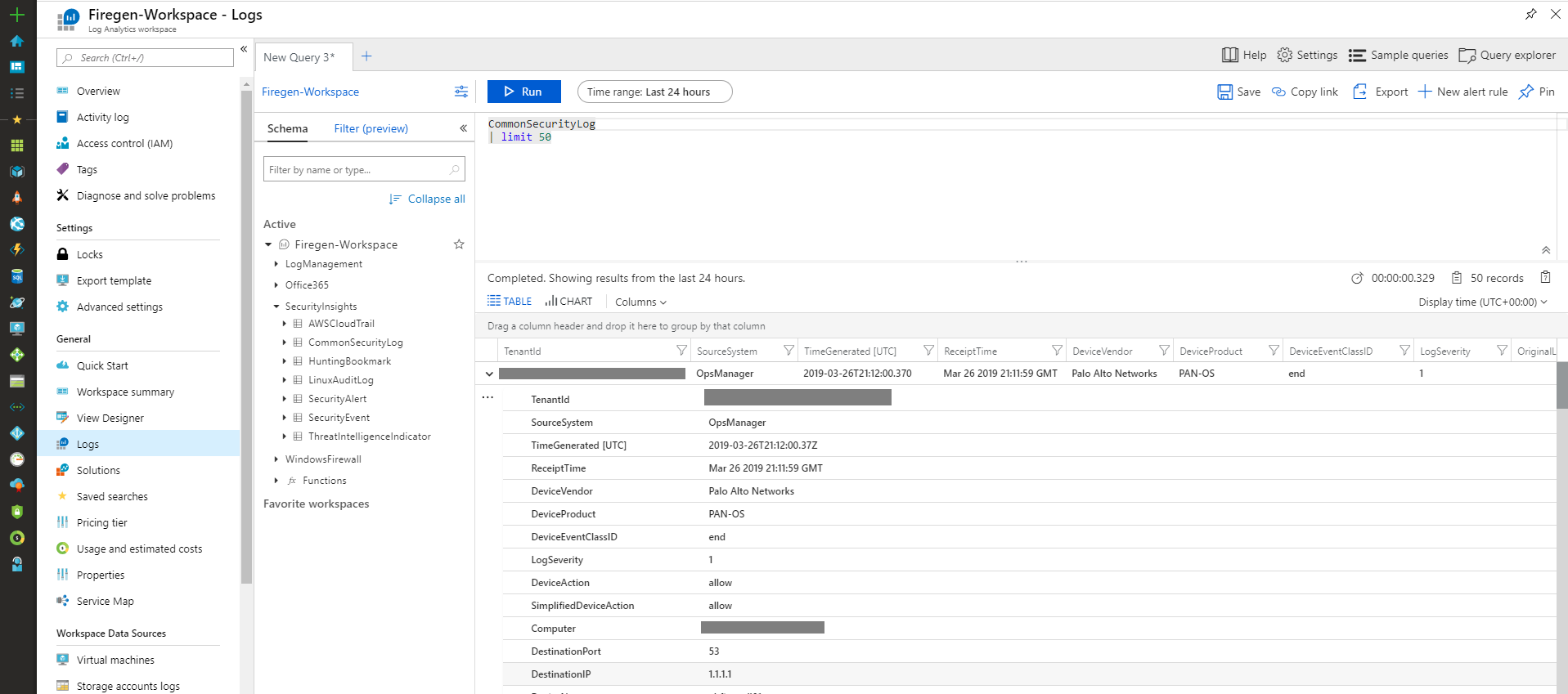
Task: Open filter on the ReceiptTime column
Action: (1057, 351)
